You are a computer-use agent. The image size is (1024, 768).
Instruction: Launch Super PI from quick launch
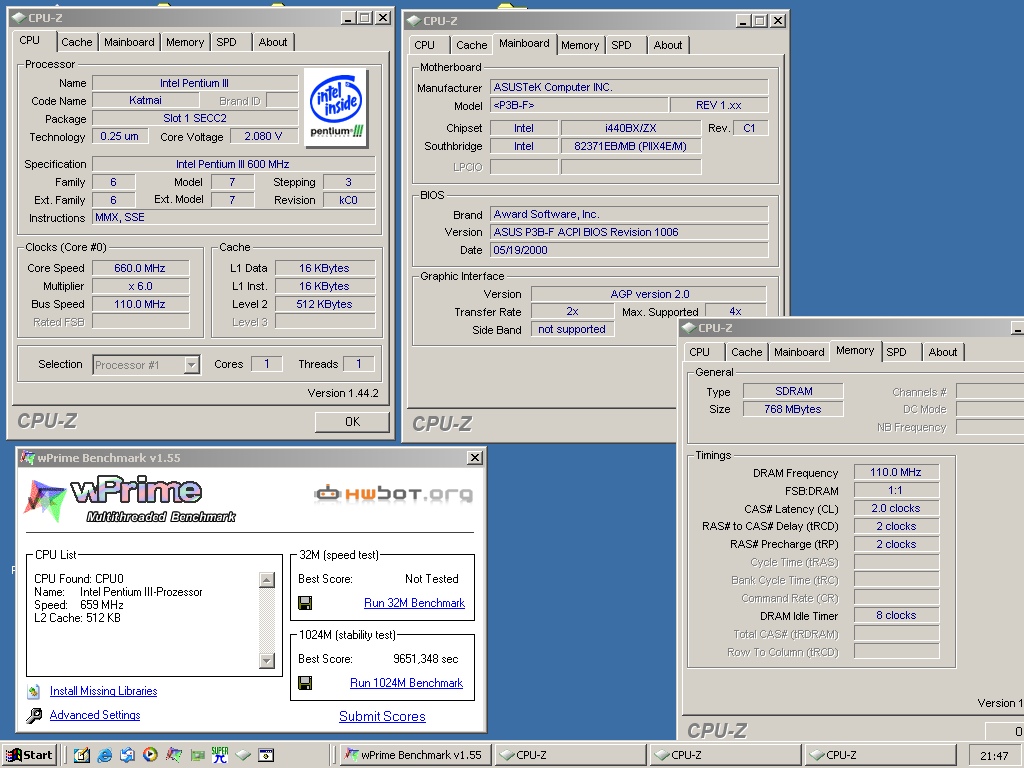tap(220, 755)
